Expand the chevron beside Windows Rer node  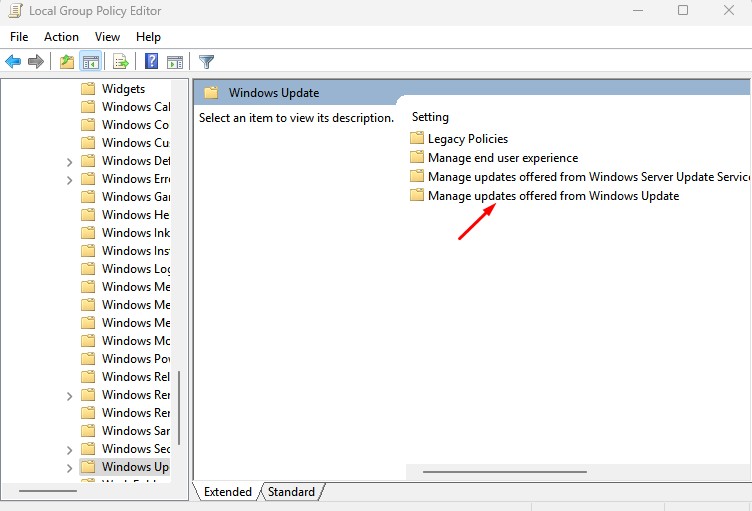(x=70, y=396)
